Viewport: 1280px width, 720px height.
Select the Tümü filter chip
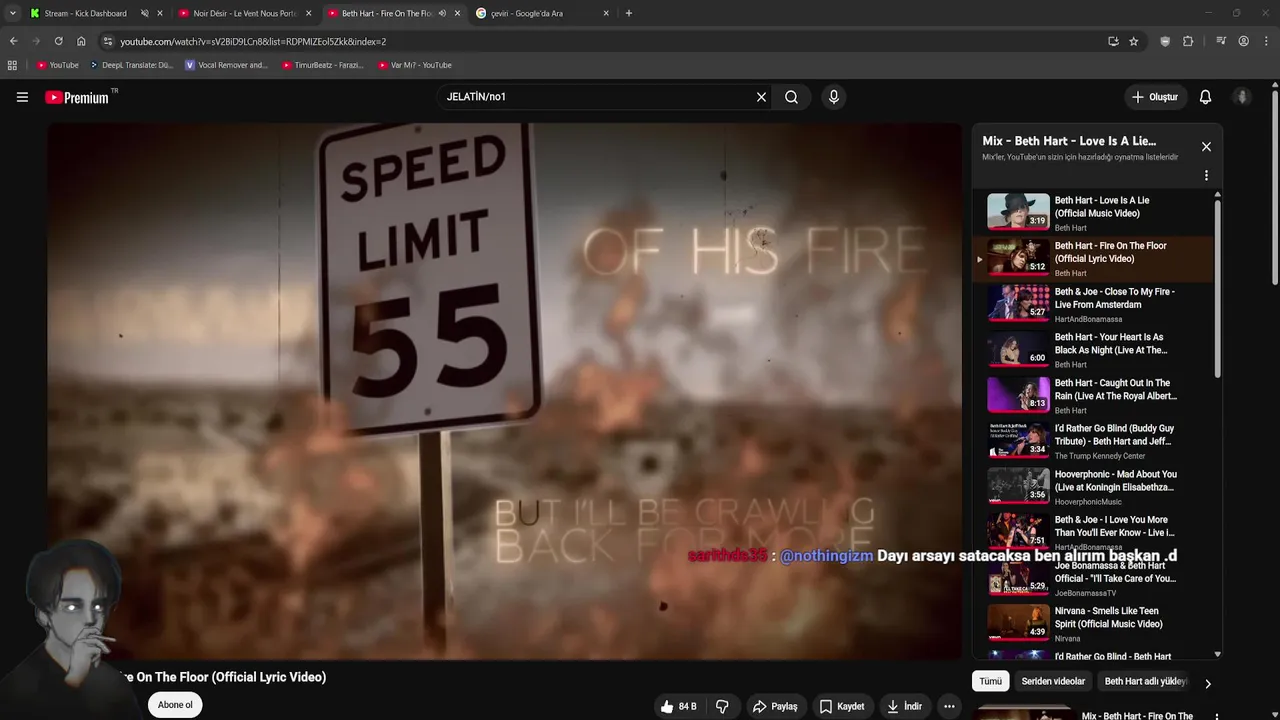(x=990, y=681)
